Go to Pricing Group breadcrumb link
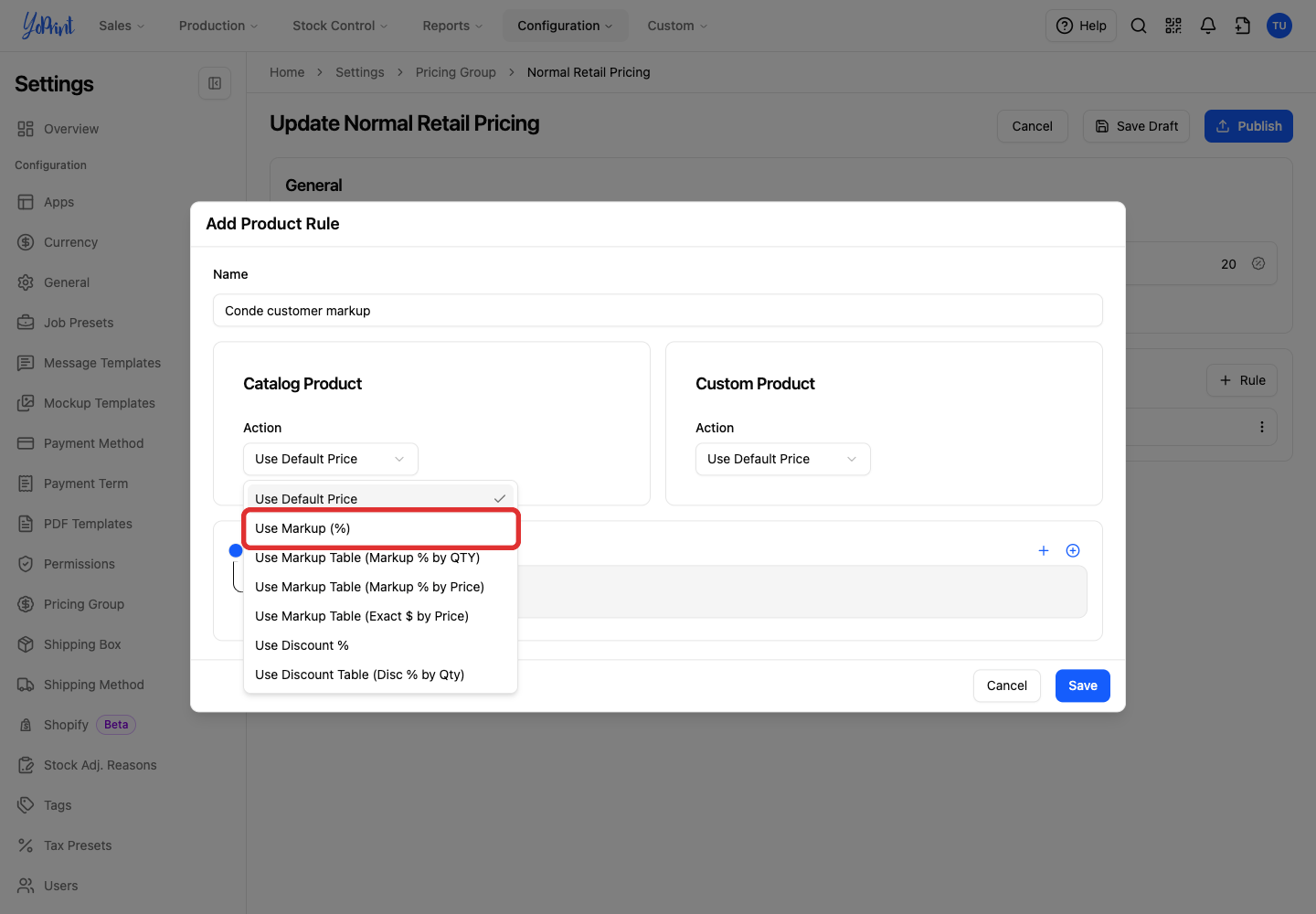Viewport: 1316px width, 914px height. (456, 72)
